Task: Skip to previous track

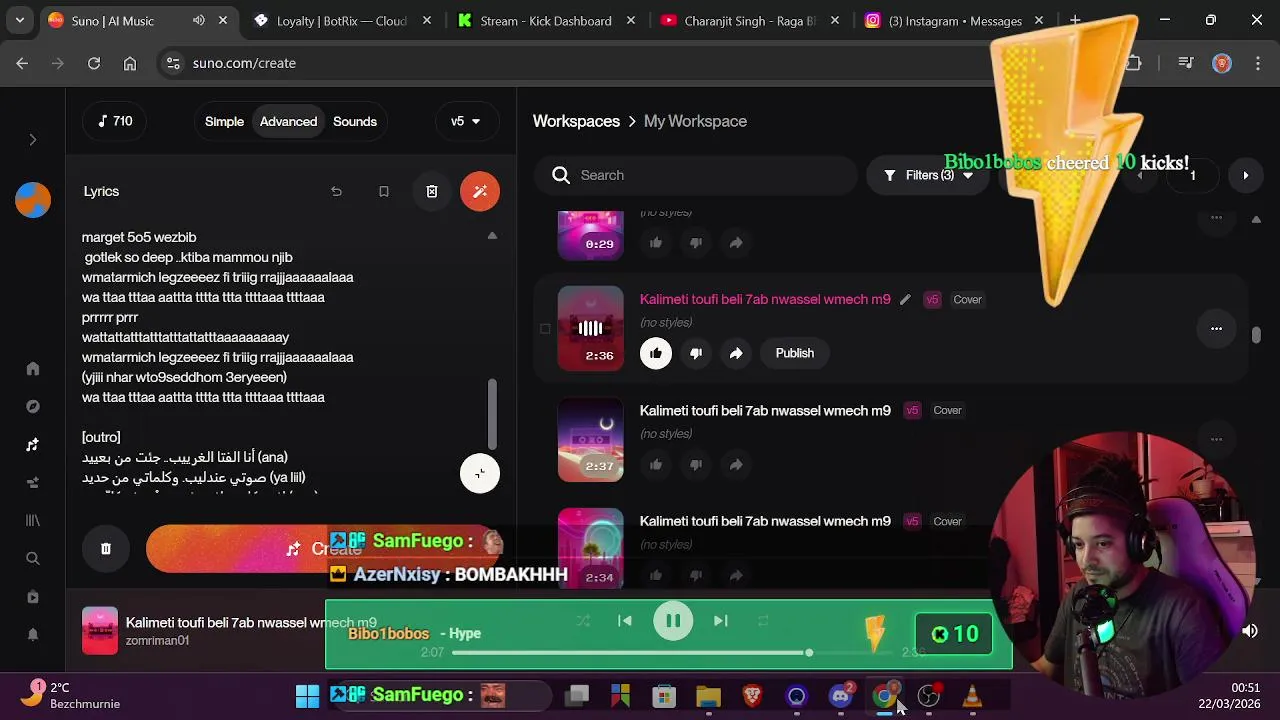Action: pos(625,621)
